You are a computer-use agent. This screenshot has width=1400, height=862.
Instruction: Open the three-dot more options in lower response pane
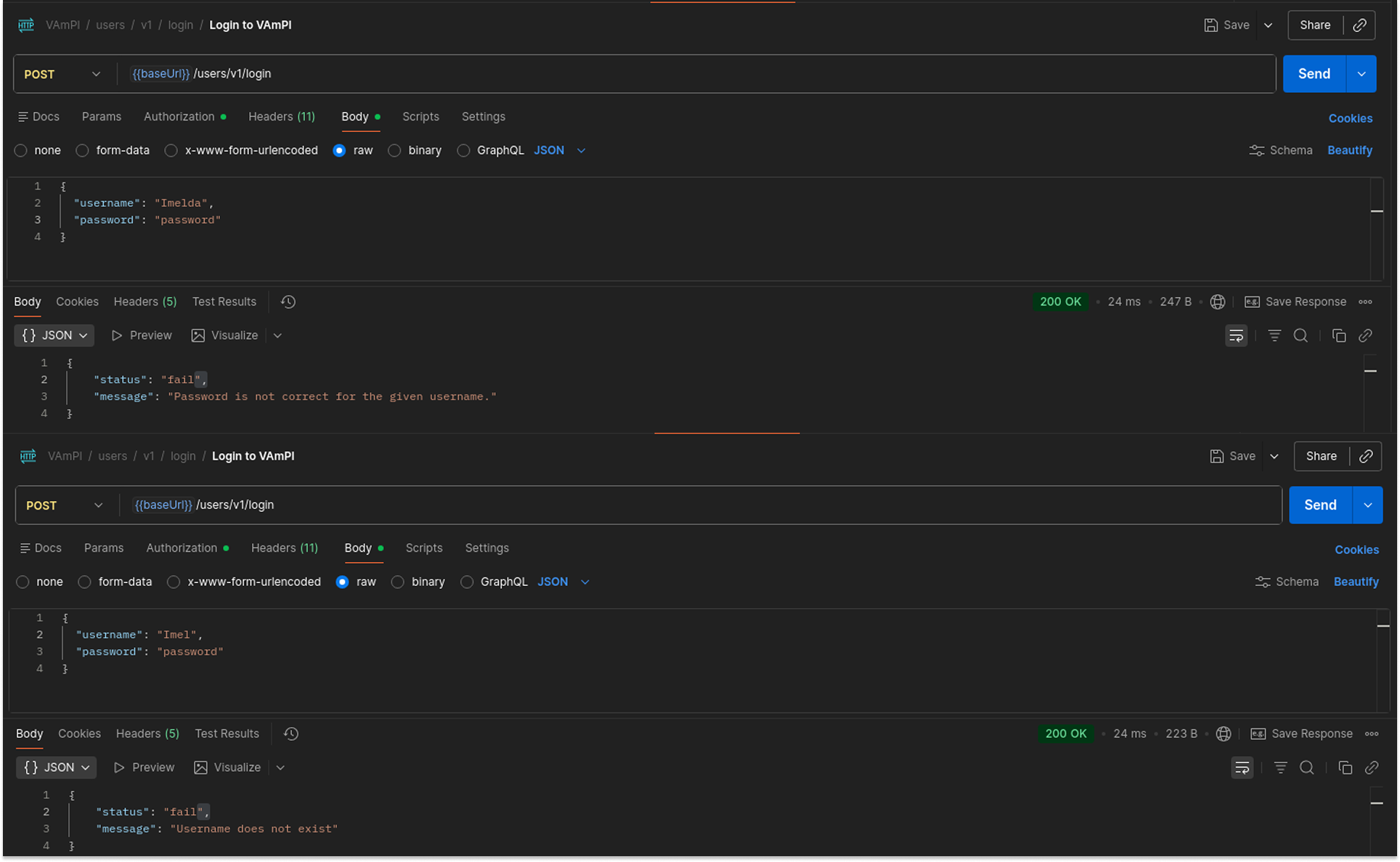tap(1372, 734)
